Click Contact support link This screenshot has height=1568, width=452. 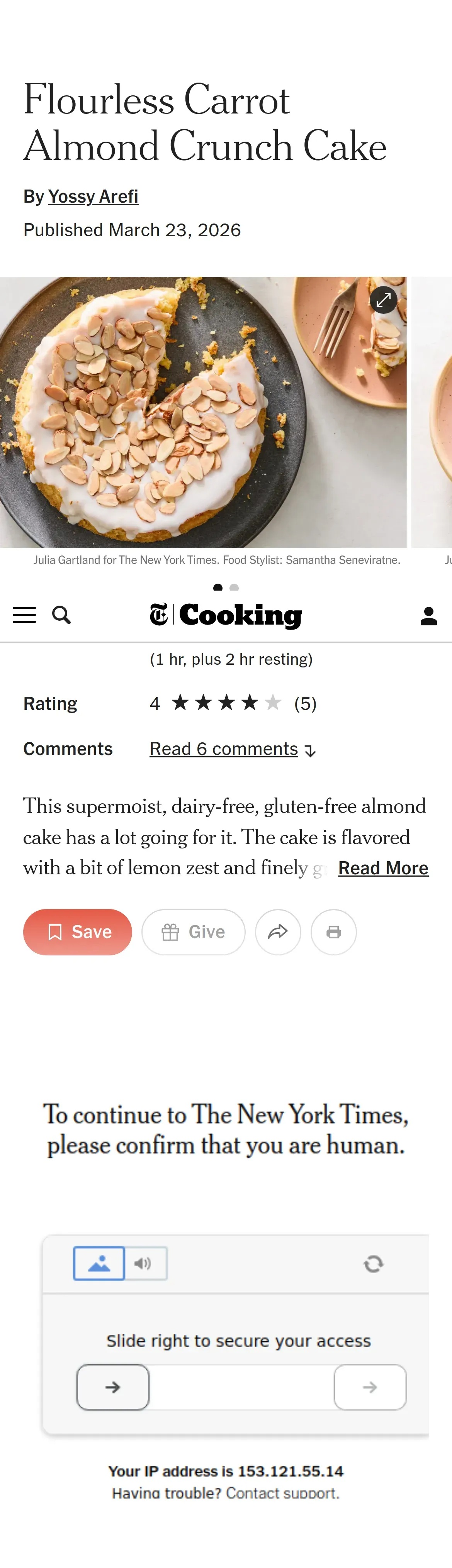pos(283,1492)
